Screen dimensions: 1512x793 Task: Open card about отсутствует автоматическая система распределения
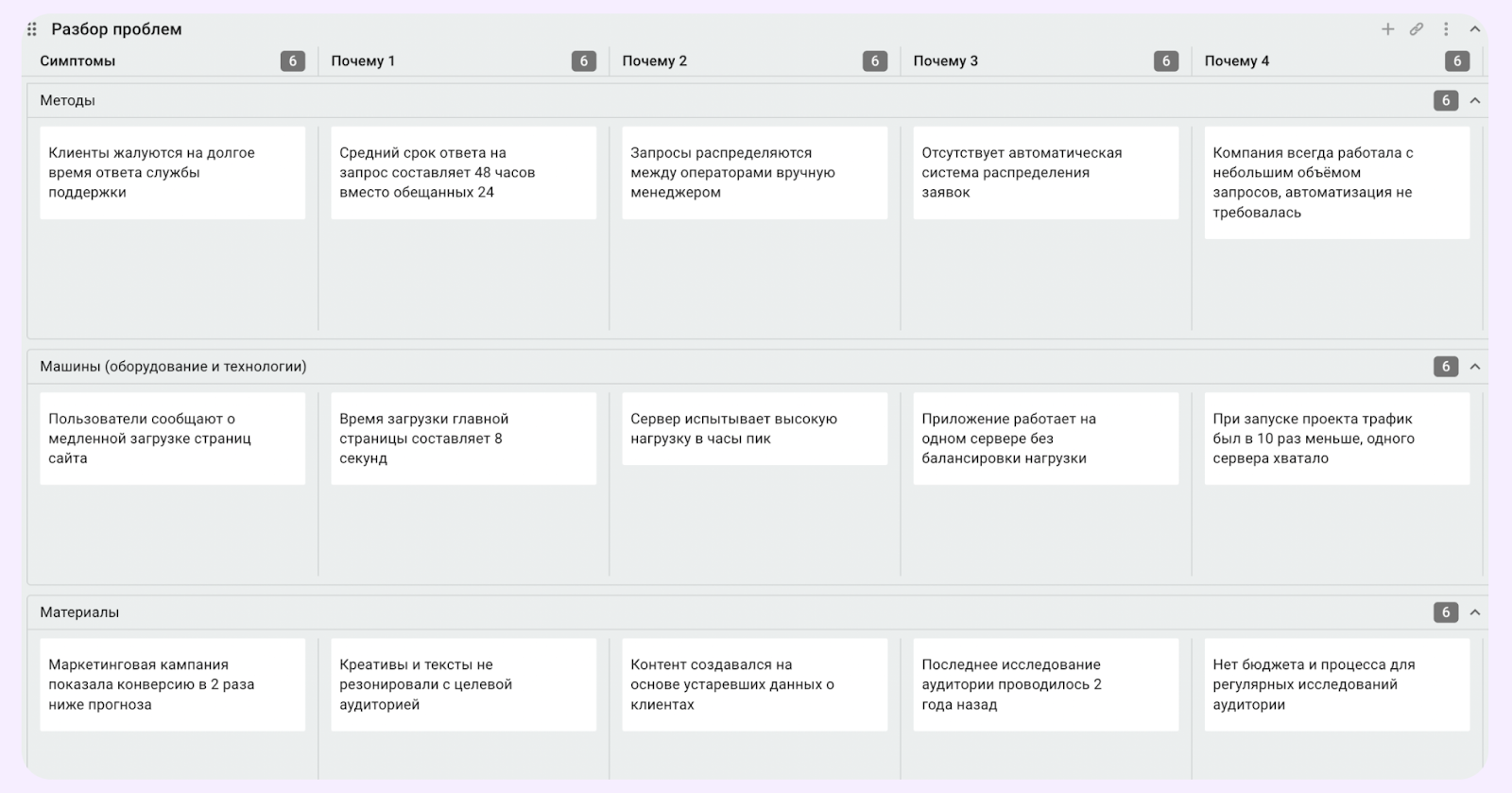[x=1045, y=173]
